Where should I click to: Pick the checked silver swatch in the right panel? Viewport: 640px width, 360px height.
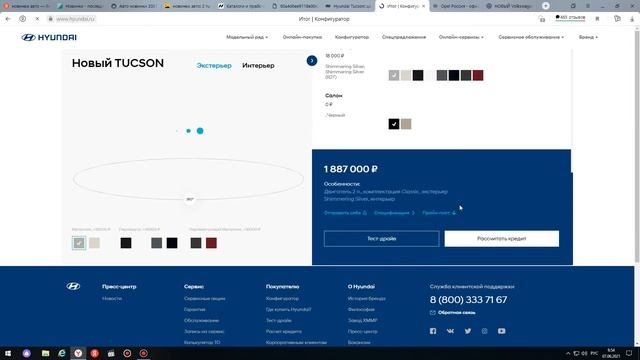(x=394, y=75)
